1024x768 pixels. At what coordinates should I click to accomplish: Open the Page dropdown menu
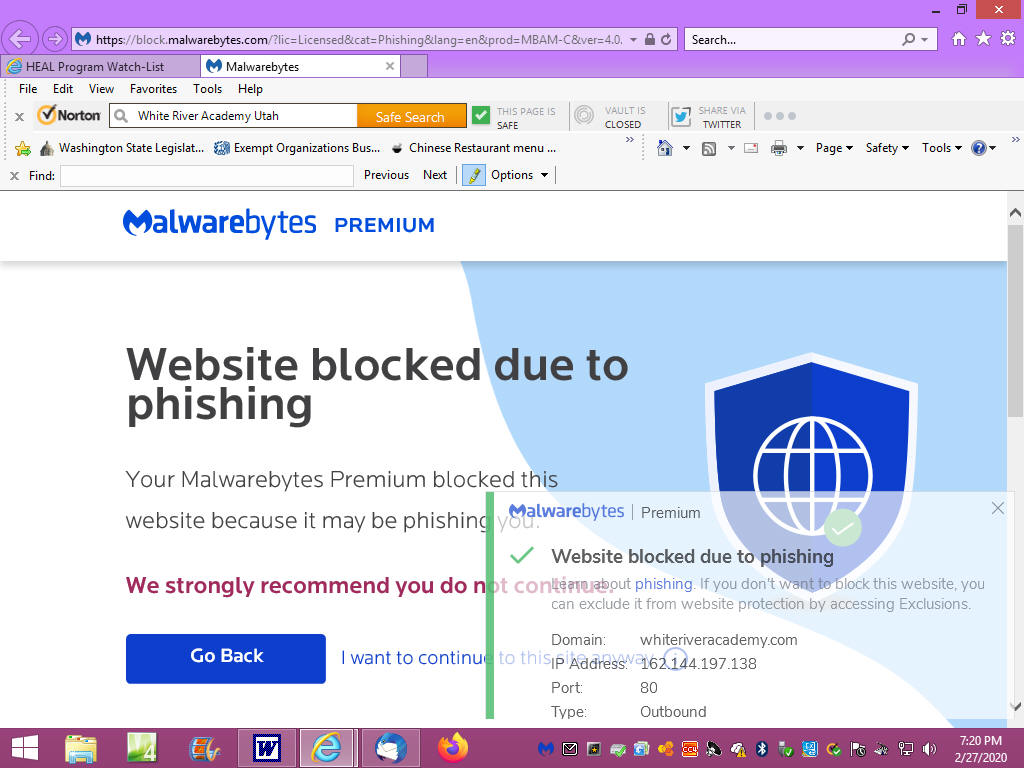pyautogui.click(x=834, y=148)
